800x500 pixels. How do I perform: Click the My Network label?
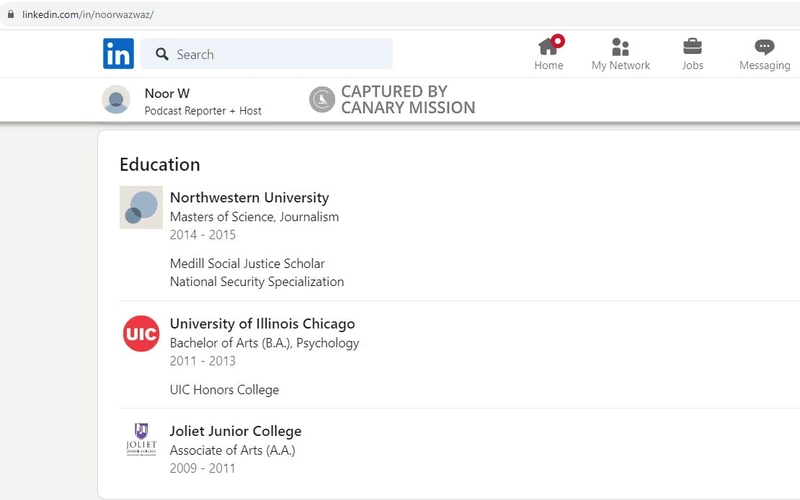point(620,65)
